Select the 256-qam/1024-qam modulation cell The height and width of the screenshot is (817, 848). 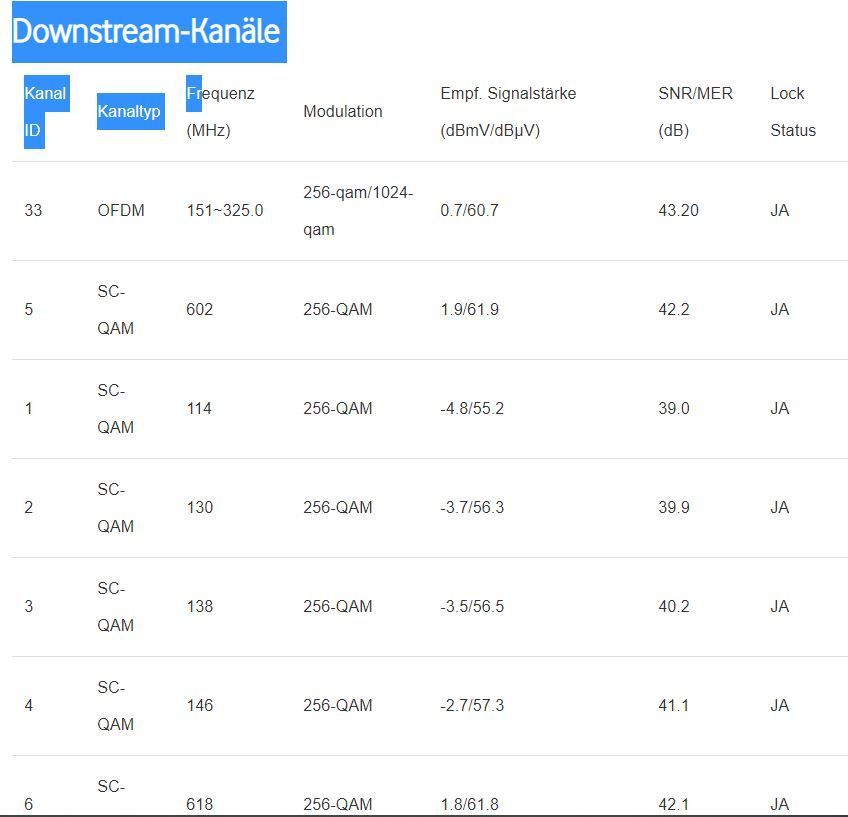pyautogui.click(x=358, y=211)
